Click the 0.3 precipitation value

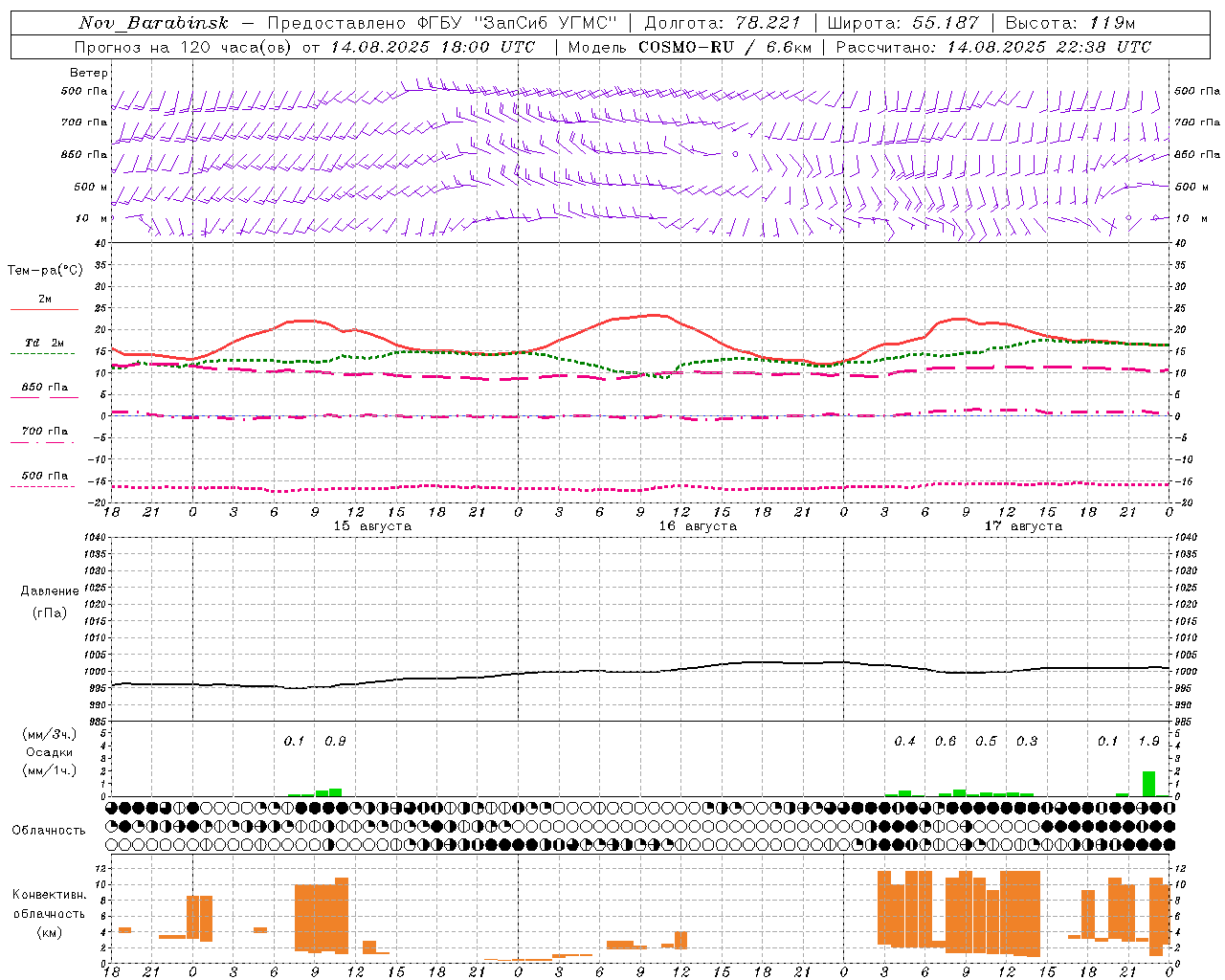click(x=1027, y=742)
